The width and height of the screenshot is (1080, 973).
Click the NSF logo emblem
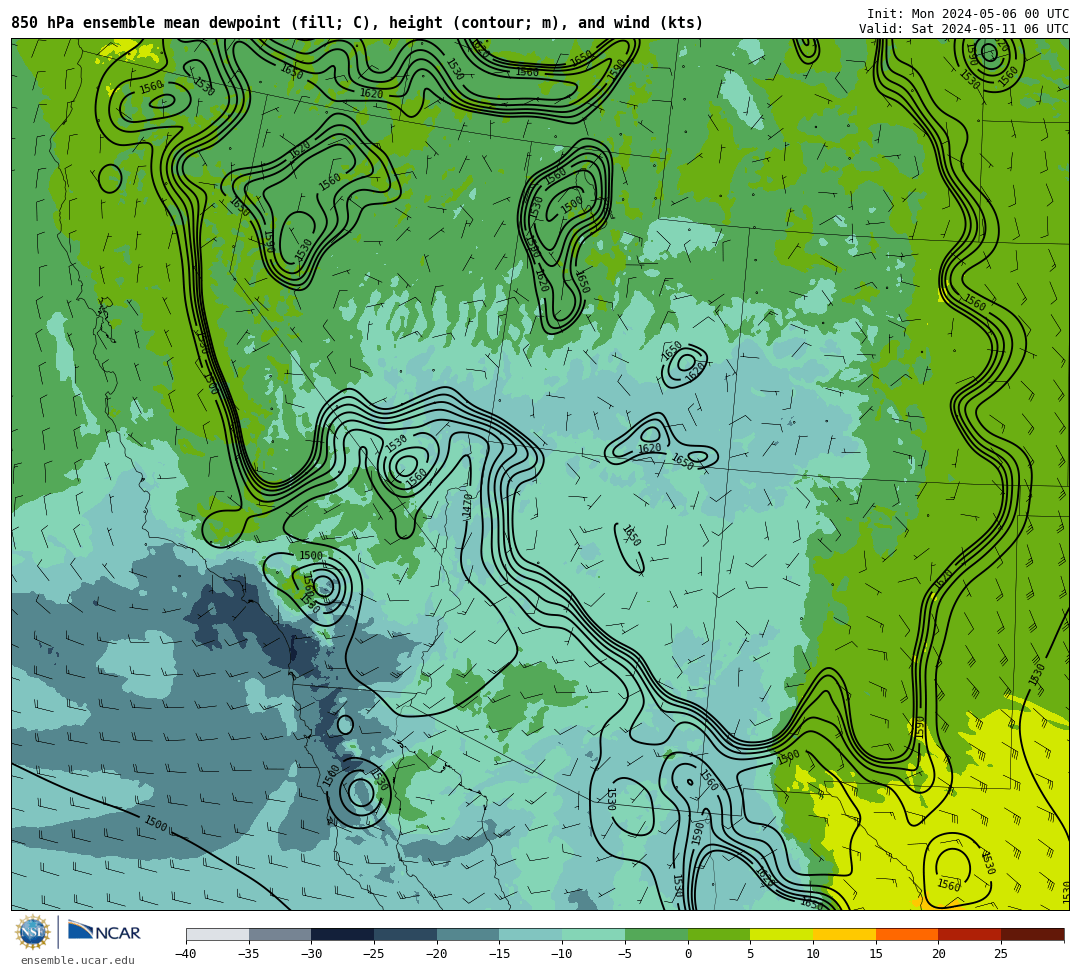[33, 933]
